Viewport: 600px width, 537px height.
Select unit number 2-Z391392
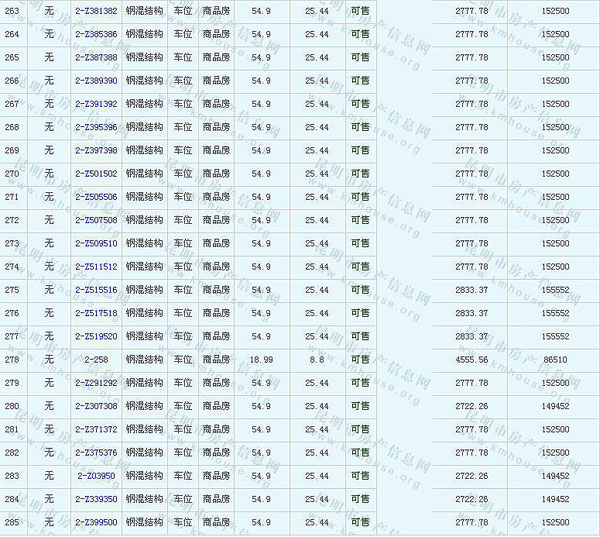(96, 104)
